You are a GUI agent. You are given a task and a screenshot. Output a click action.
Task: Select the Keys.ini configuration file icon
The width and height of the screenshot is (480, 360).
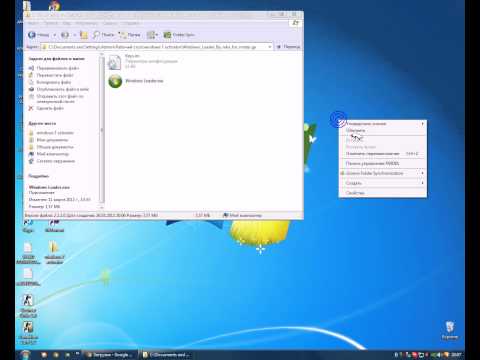click(114, 62)
